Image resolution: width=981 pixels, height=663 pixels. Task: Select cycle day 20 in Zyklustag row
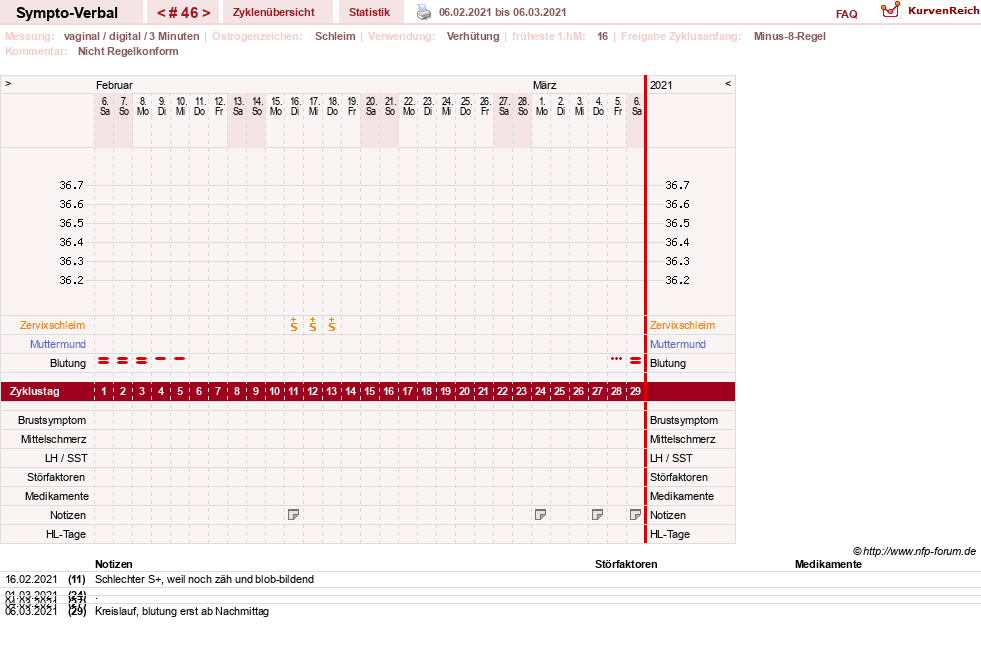[464, 391]
